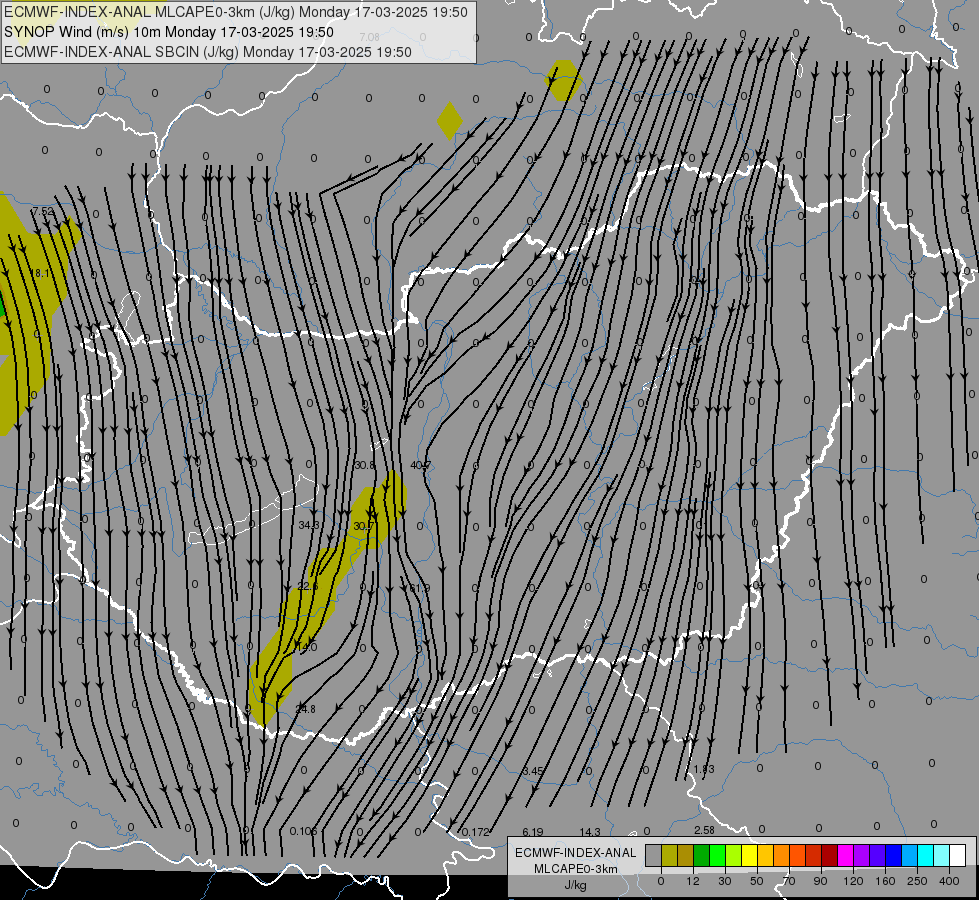Click the lime yellow-green legend swatch

pos(734,855)
